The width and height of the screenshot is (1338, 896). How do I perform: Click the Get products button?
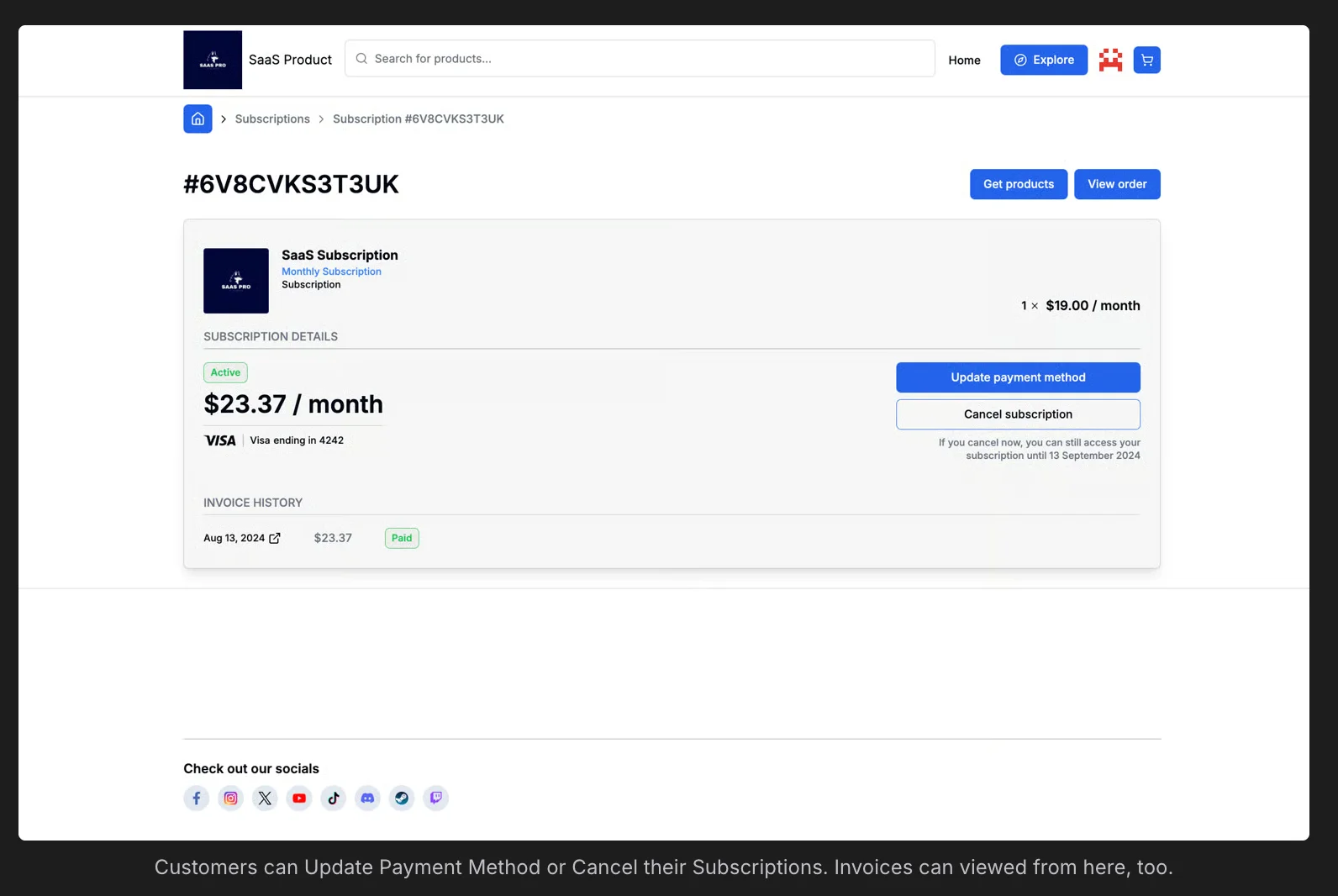(x=1019, y=184)
